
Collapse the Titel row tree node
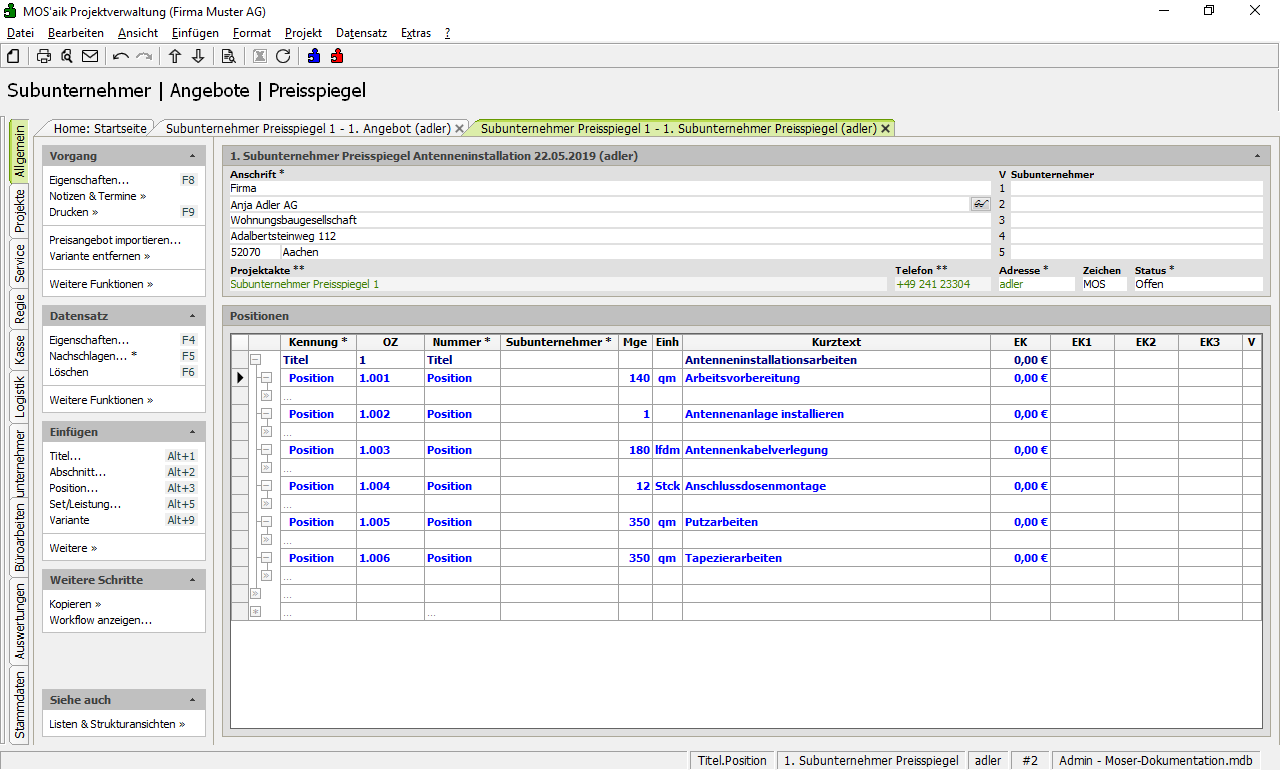(255, 360)
